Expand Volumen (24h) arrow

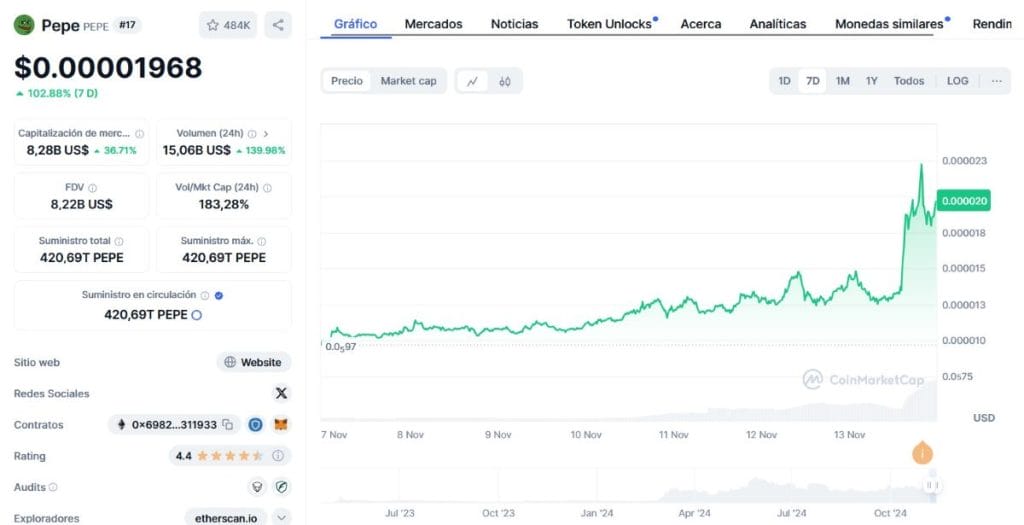pos(266,134)
